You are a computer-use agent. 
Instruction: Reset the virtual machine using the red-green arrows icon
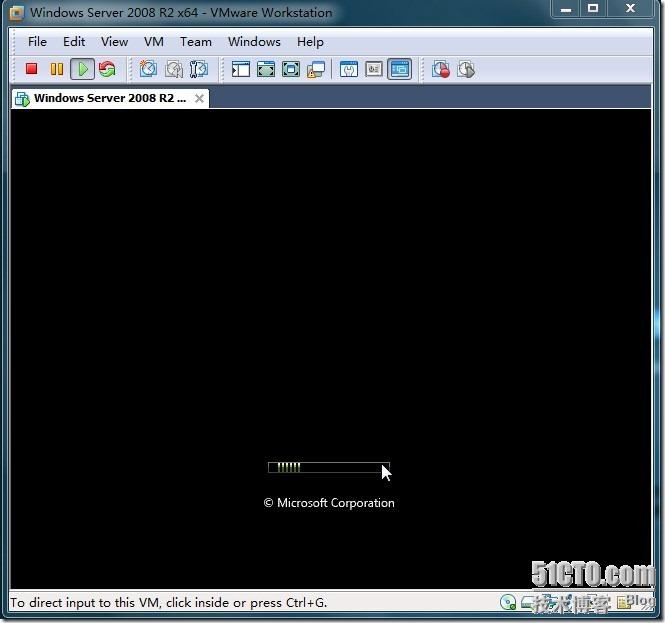[107, 69]
